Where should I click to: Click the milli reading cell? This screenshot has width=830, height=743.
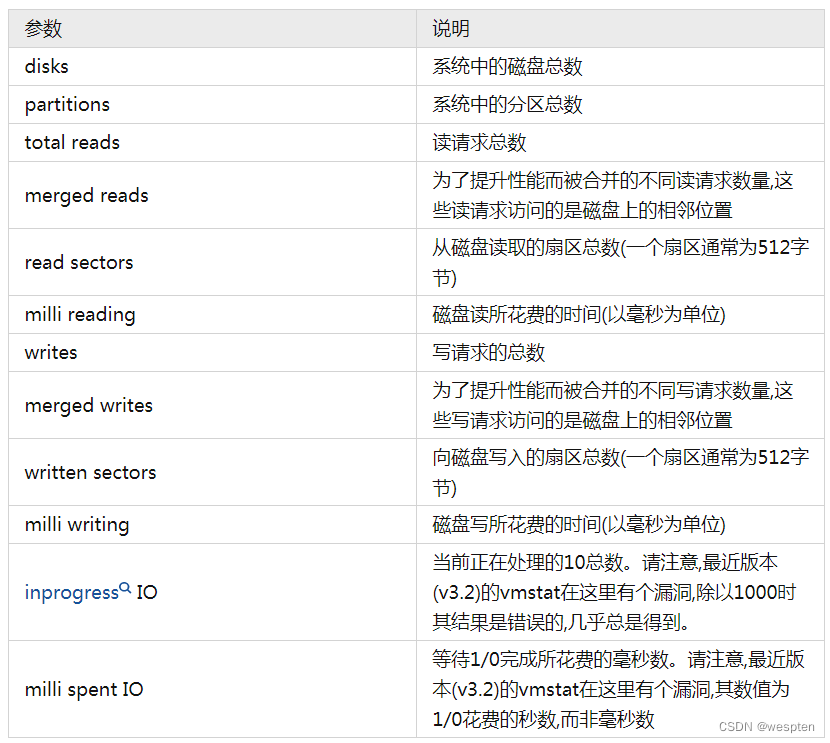(212, 315)
